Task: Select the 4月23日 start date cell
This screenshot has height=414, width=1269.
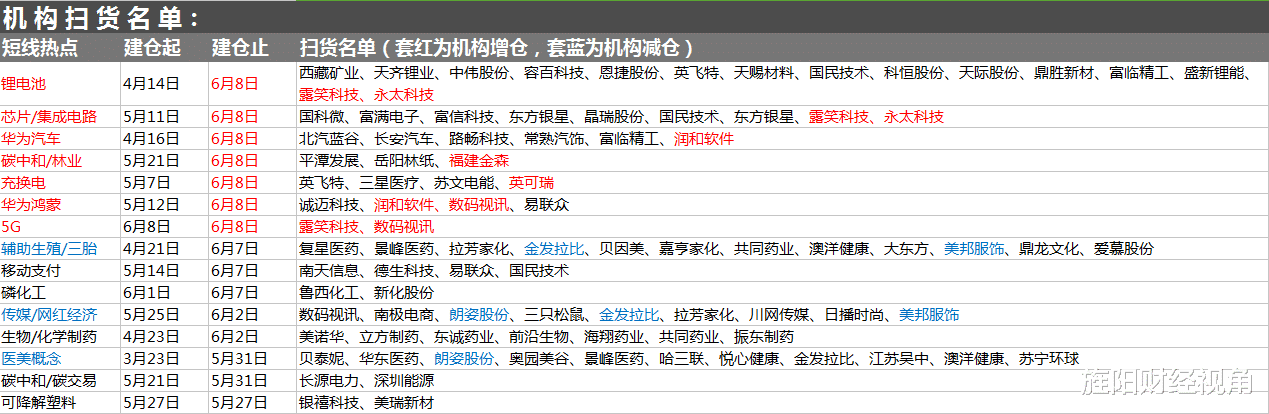Action: coord(151,336)
